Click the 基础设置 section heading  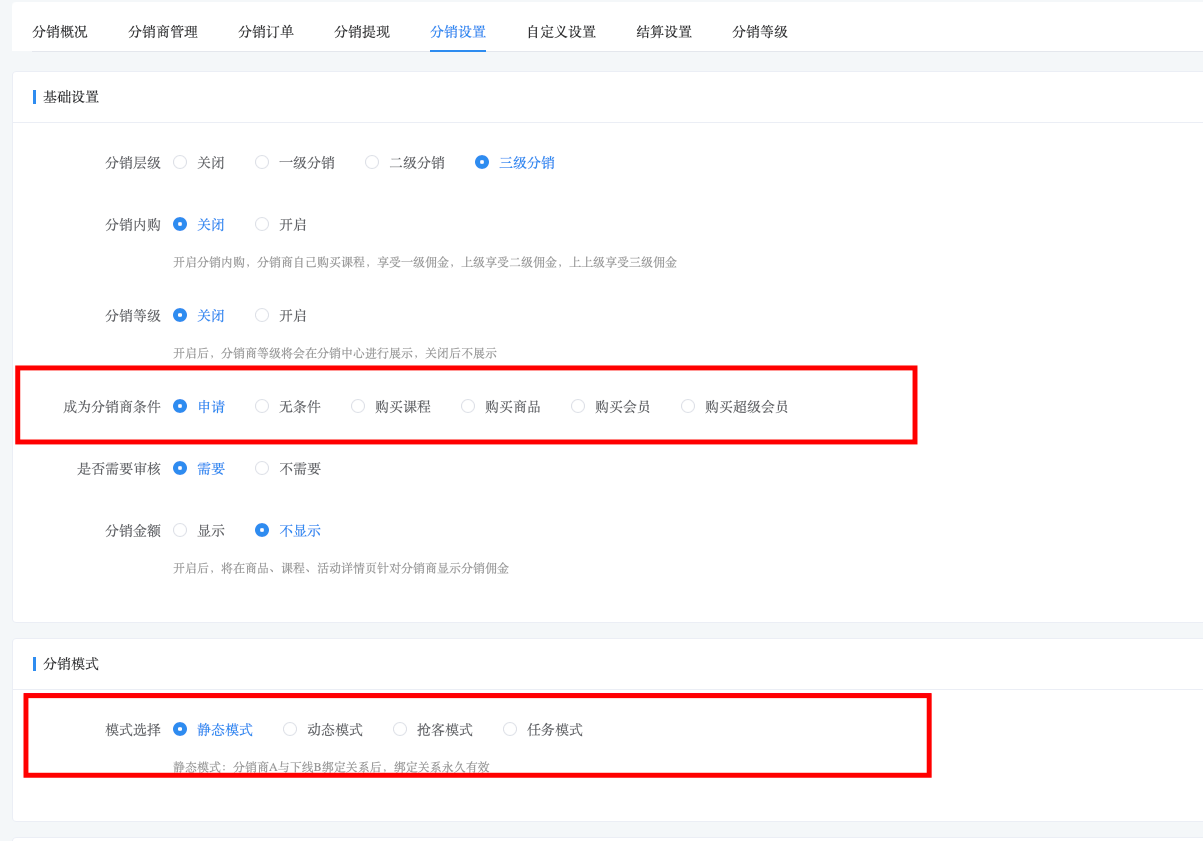coord(71,97)
